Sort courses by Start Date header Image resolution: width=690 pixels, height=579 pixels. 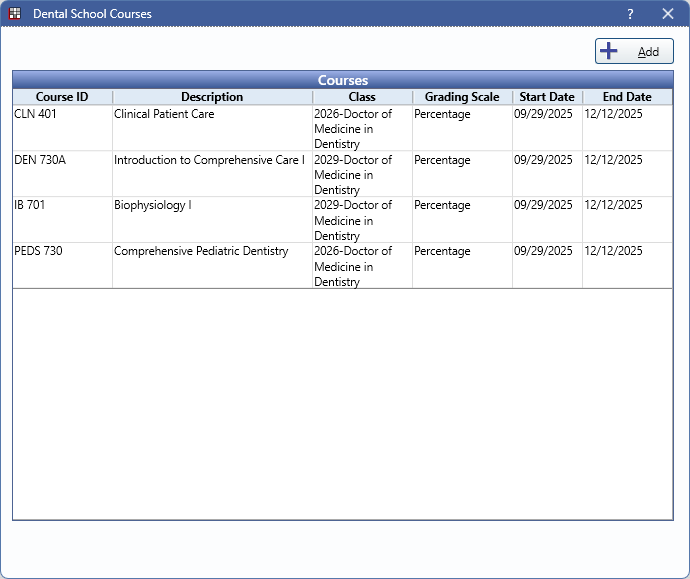click(x=547, y=97)
